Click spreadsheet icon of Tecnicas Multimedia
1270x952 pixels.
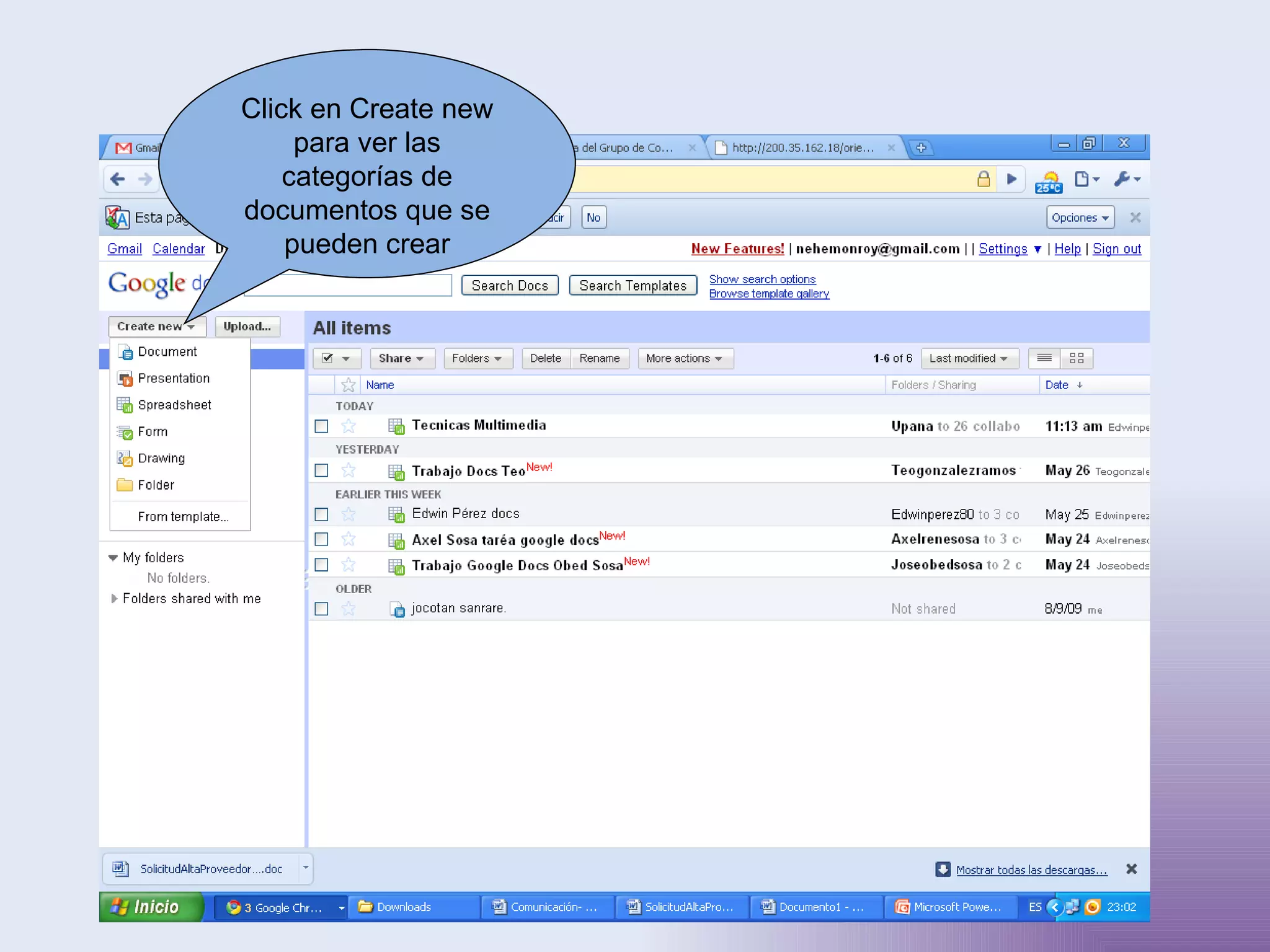[x=396, y=426]
